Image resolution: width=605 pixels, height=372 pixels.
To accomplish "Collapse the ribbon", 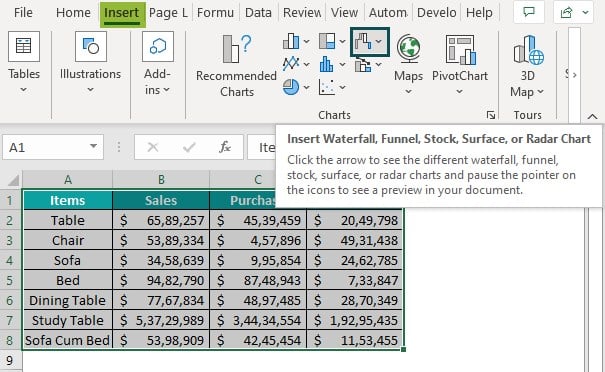I will click(592, 116).
